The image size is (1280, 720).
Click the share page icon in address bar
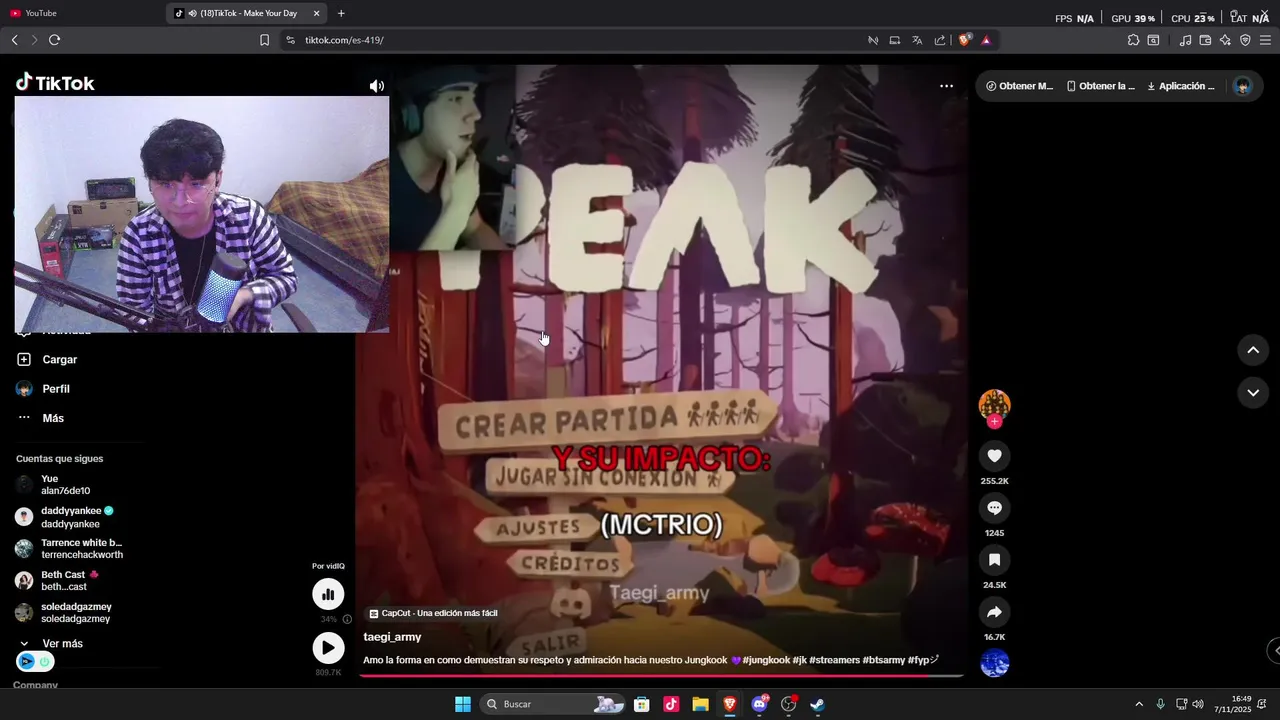[940, 40]
